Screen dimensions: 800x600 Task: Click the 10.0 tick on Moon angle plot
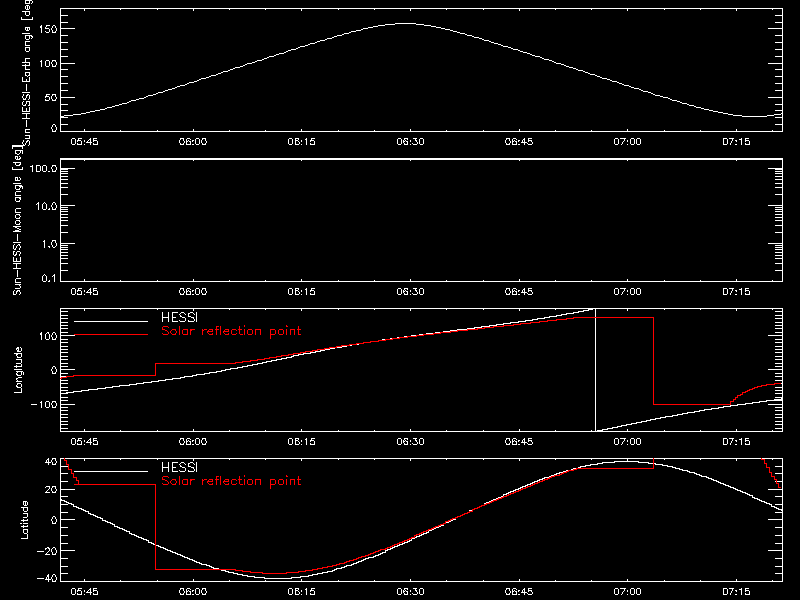(46, 207)
